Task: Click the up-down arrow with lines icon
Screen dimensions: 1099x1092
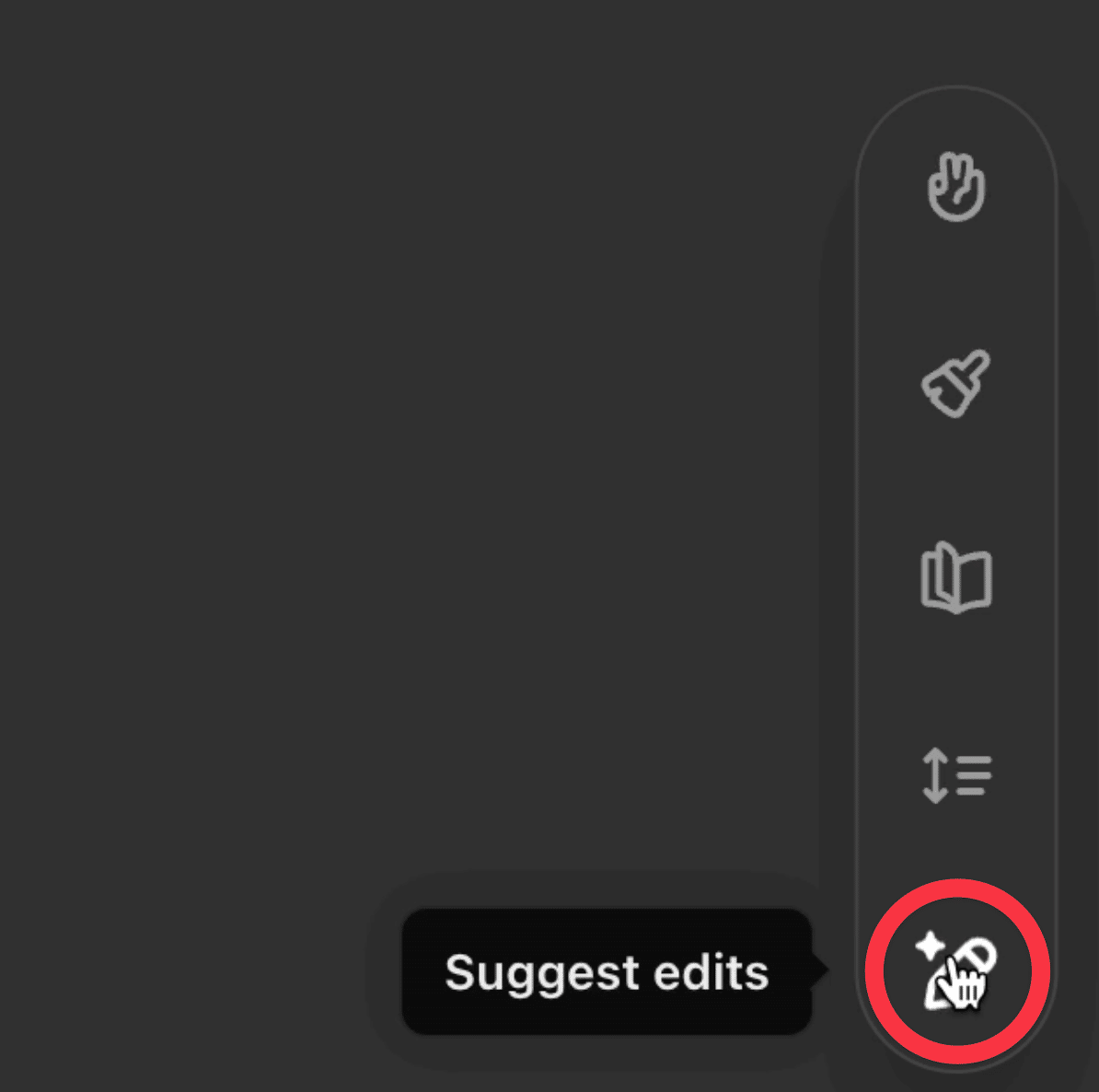Action: [956, 775]
